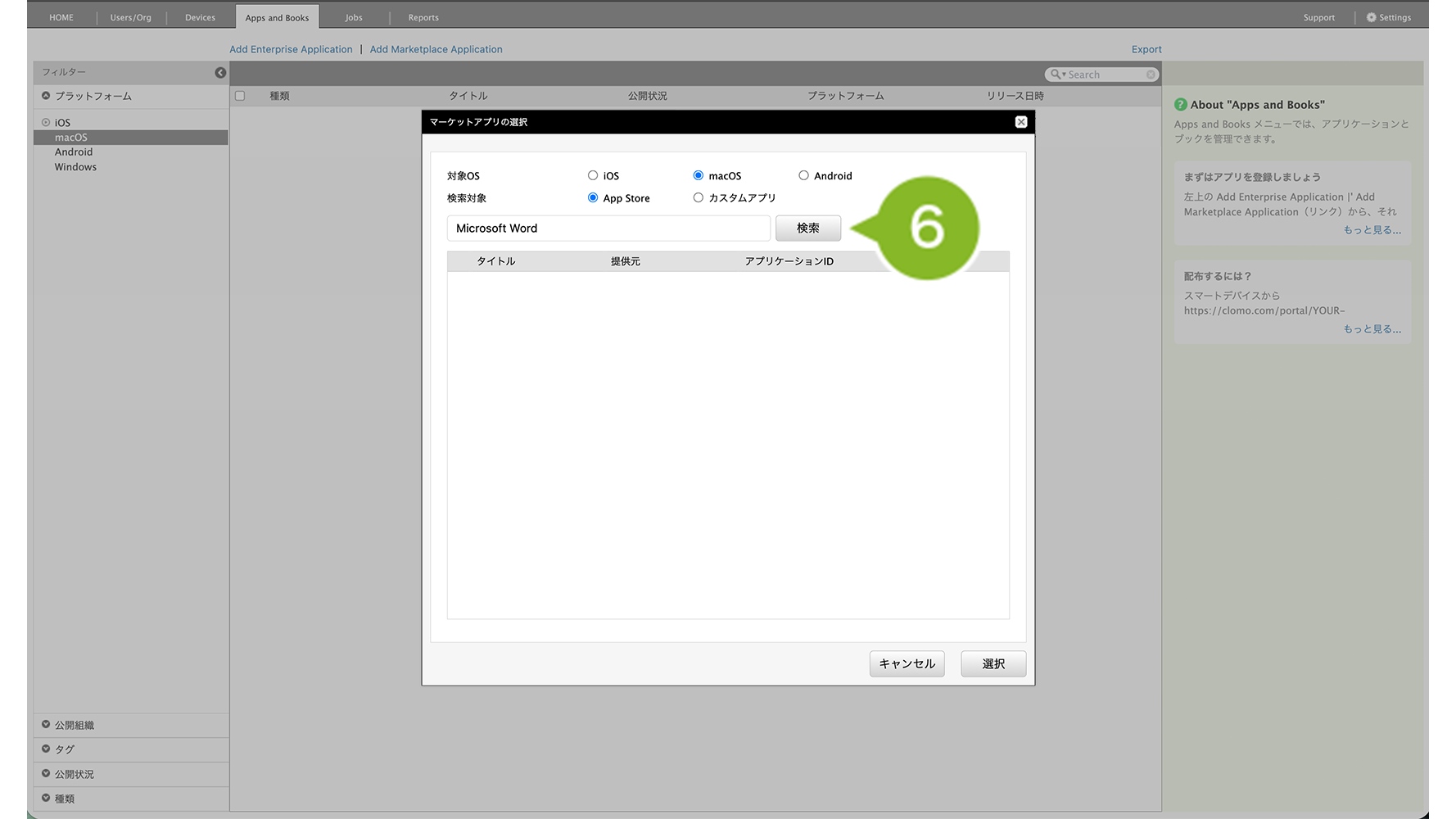Click the Microsoft Word search field
This screenshot has height=819, width=1456.
[x=608, y=229]
